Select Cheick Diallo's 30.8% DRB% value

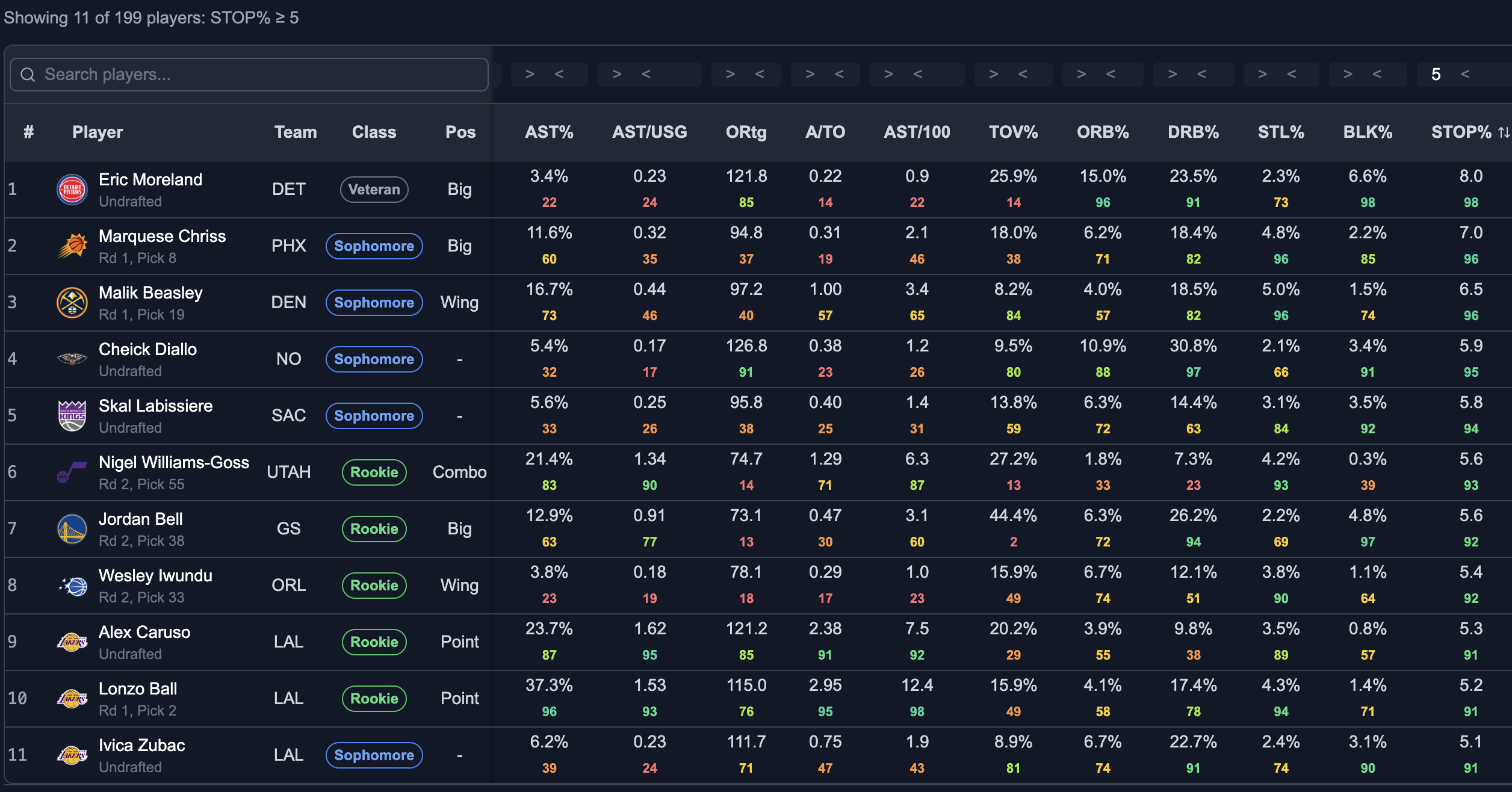coord(1193,346)
